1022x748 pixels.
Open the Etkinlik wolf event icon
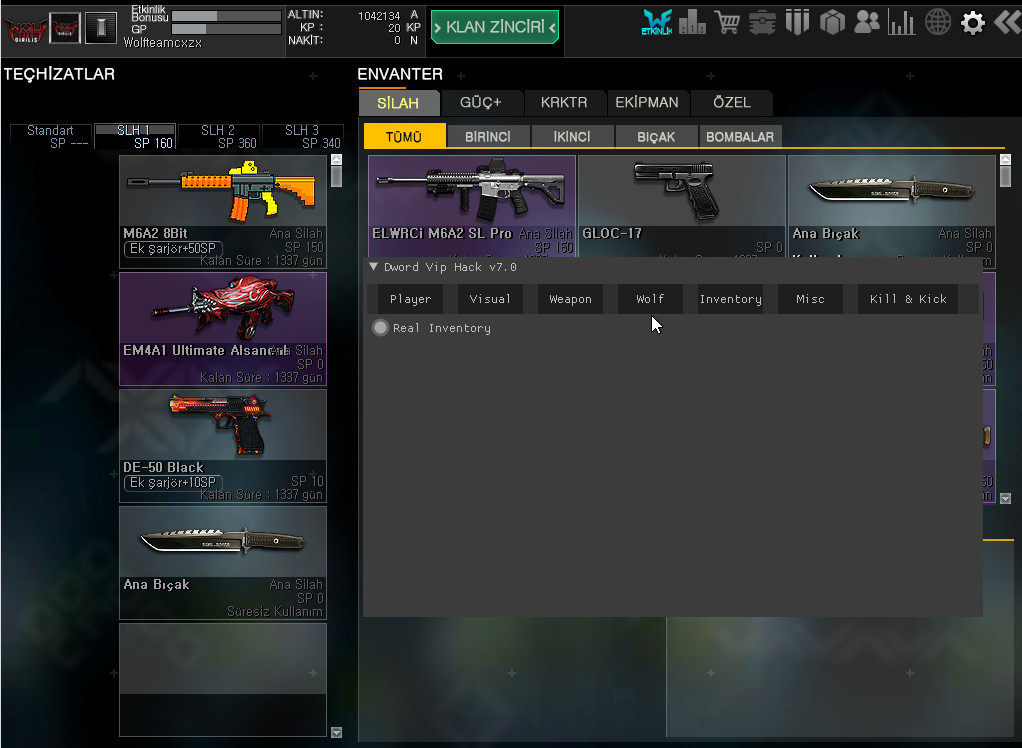[656, 22]
